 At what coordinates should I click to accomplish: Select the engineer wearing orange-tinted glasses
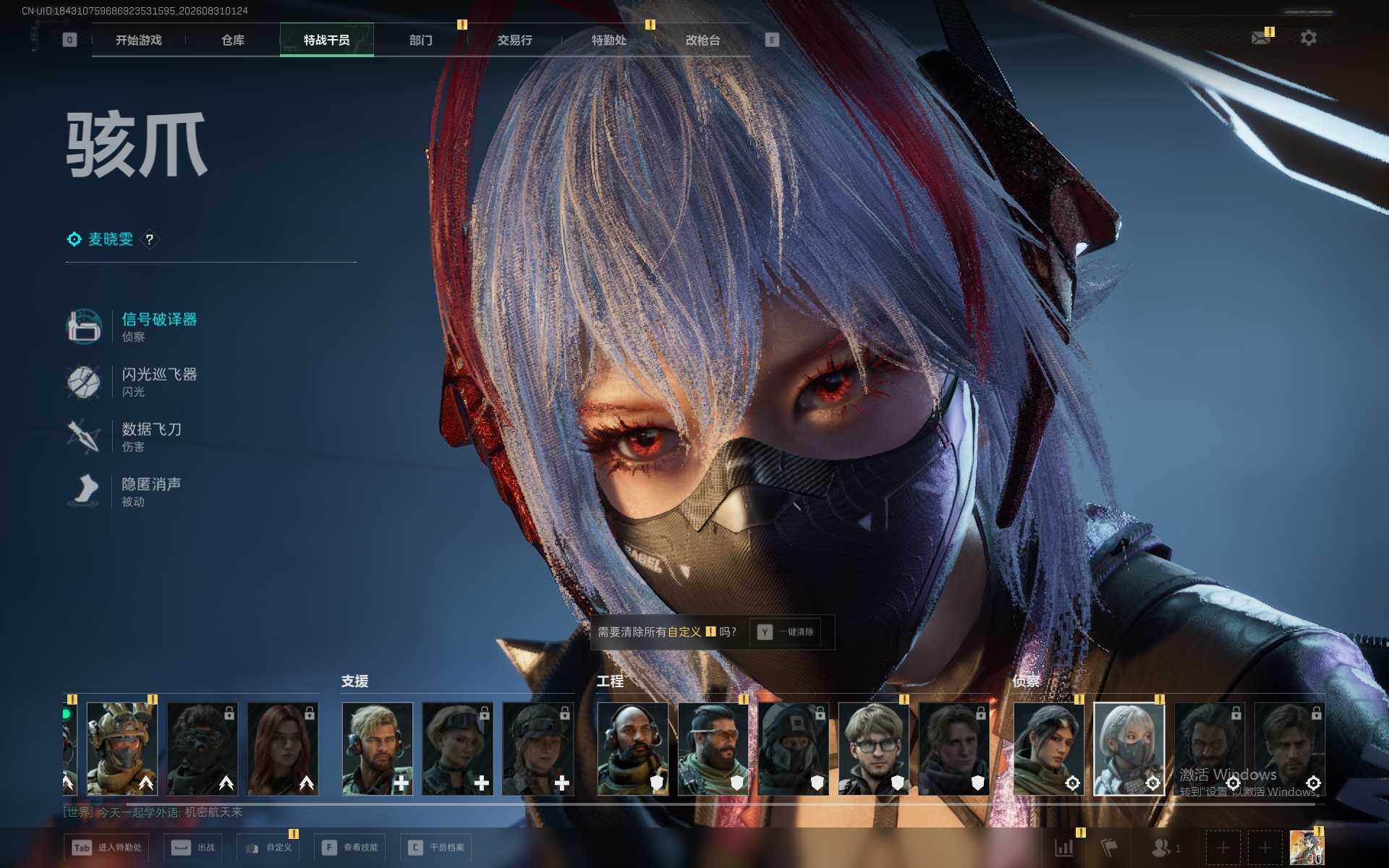click(x=713, y=749)
